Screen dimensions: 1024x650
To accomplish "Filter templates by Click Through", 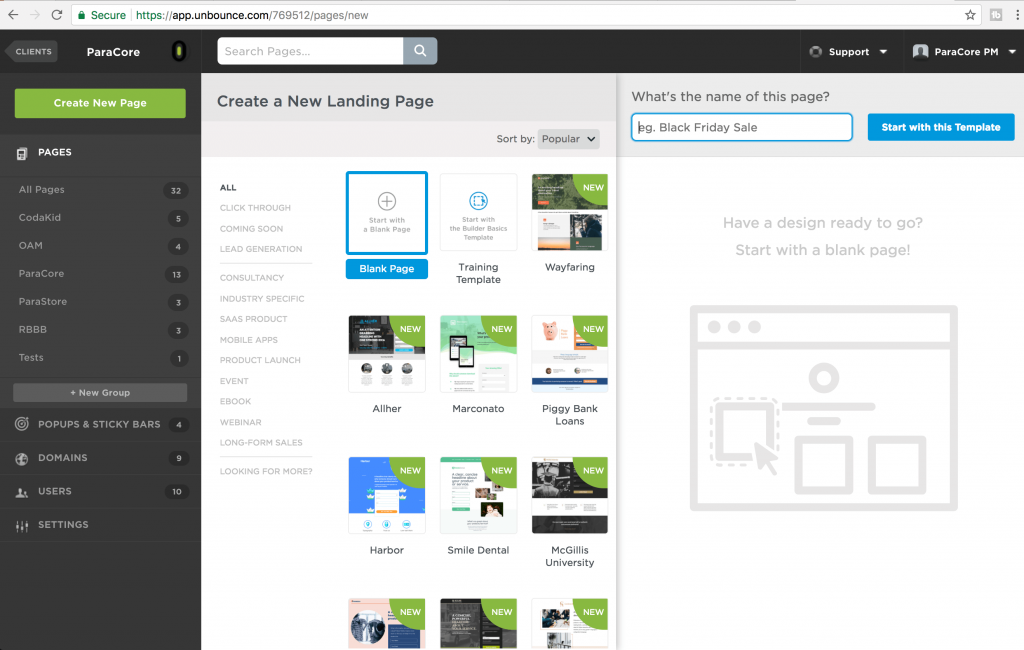I will (255, 208).
